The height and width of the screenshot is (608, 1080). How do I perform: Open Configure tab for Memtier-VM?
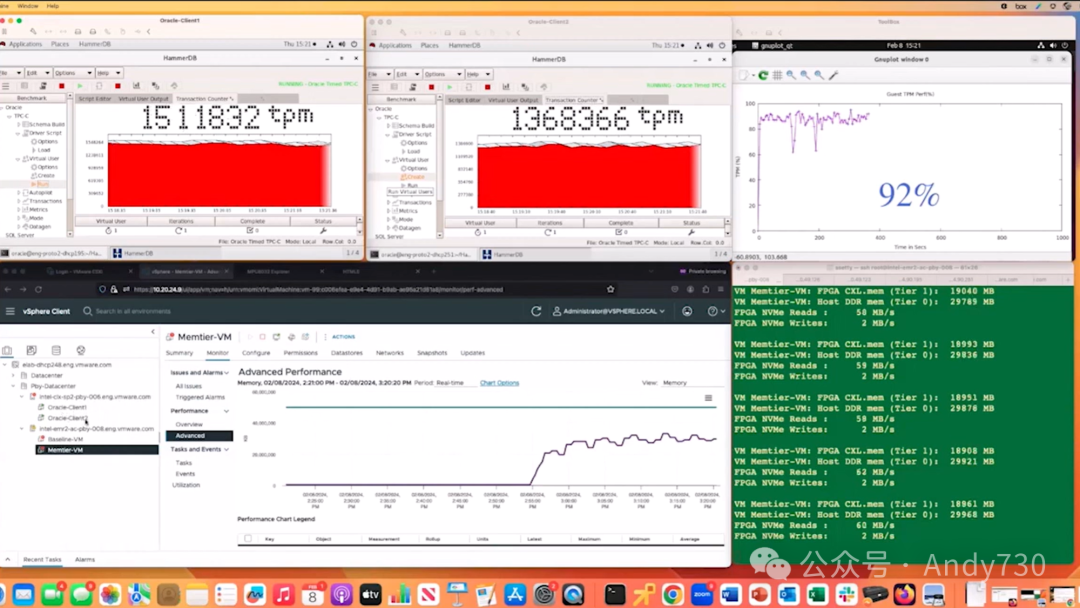[x=256, y=353]
